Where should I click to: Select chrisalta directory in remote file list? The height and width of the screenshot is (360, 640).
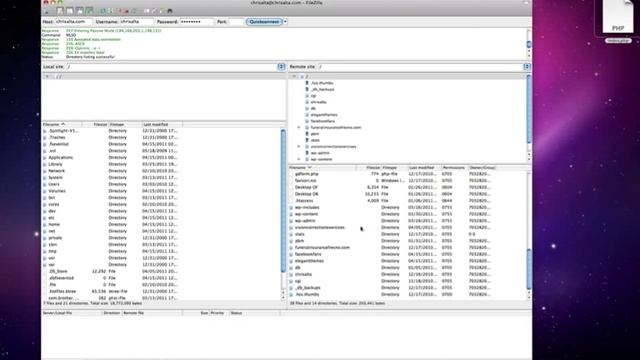[303, 274]
